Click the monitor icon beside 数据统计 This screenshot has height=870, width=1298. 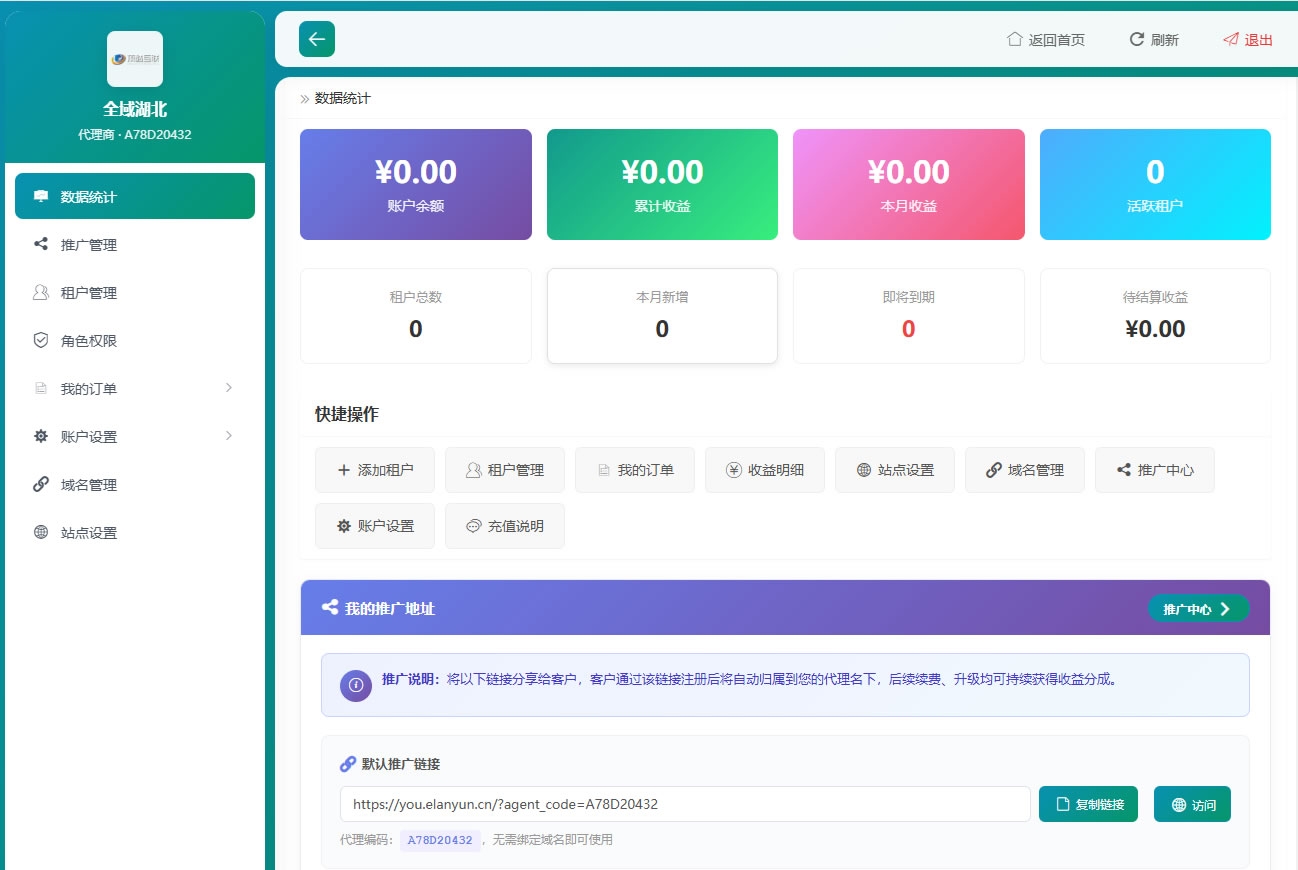pos(41,196)
